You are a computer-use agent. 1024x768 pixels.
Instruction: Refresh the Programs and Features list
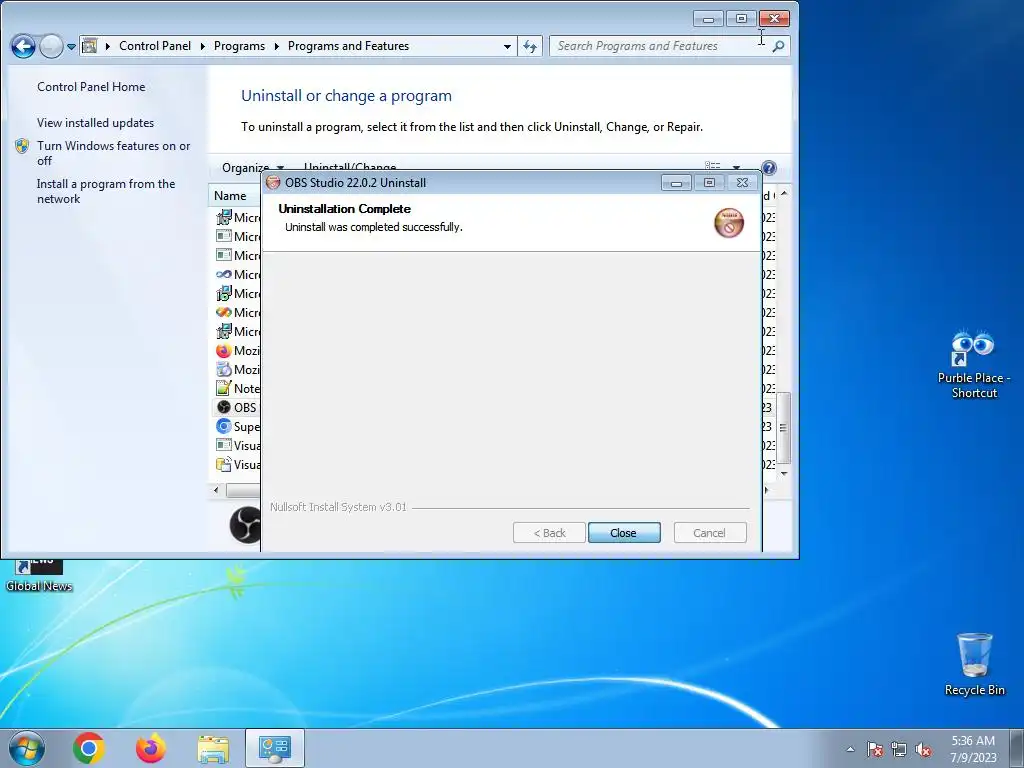tap(530, 46)
